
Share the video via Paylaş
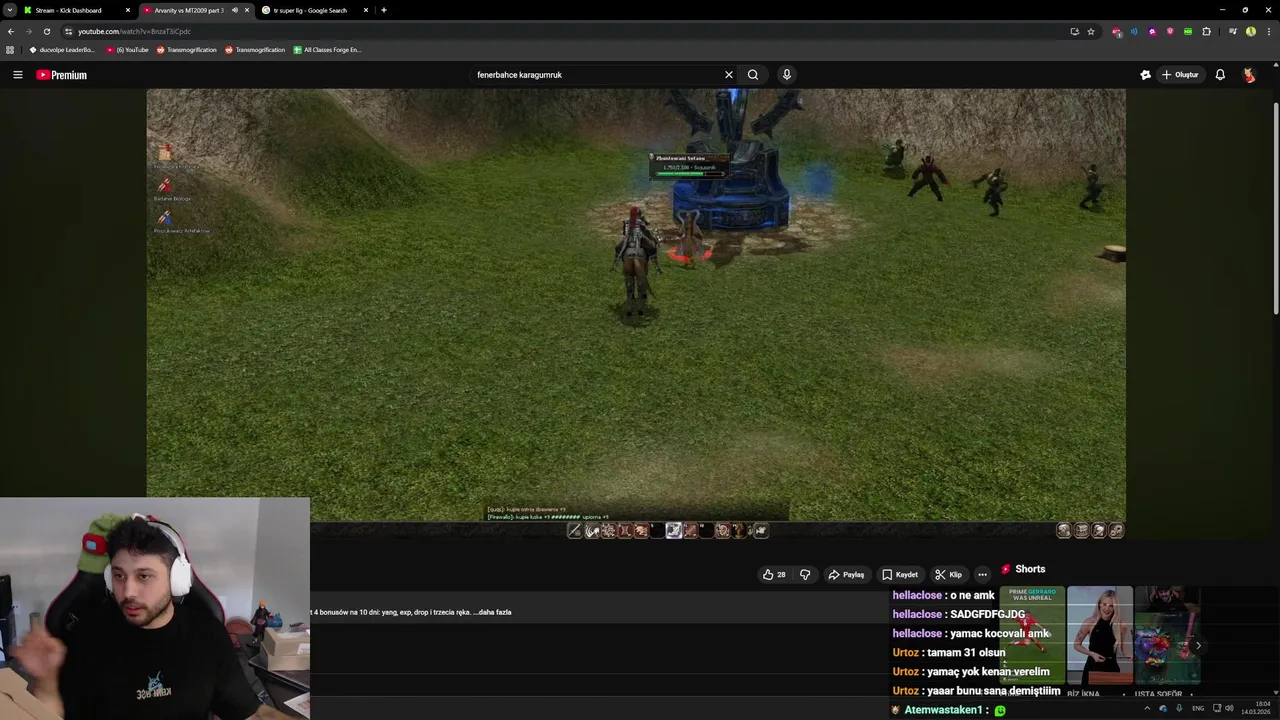click(x=846, y=575)
